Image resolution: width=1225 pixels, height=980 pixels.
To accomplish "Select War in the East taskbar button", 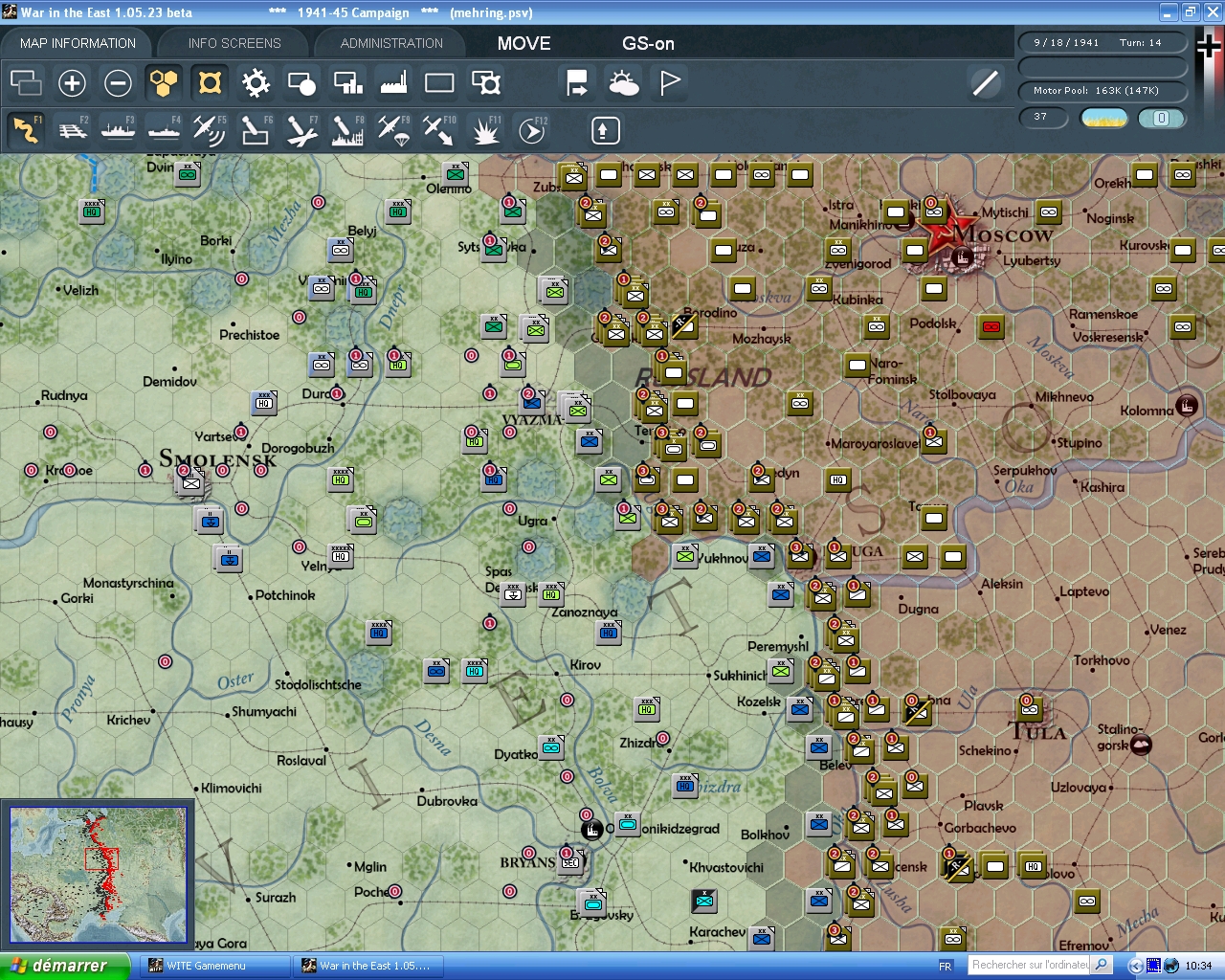I will 368,966.
